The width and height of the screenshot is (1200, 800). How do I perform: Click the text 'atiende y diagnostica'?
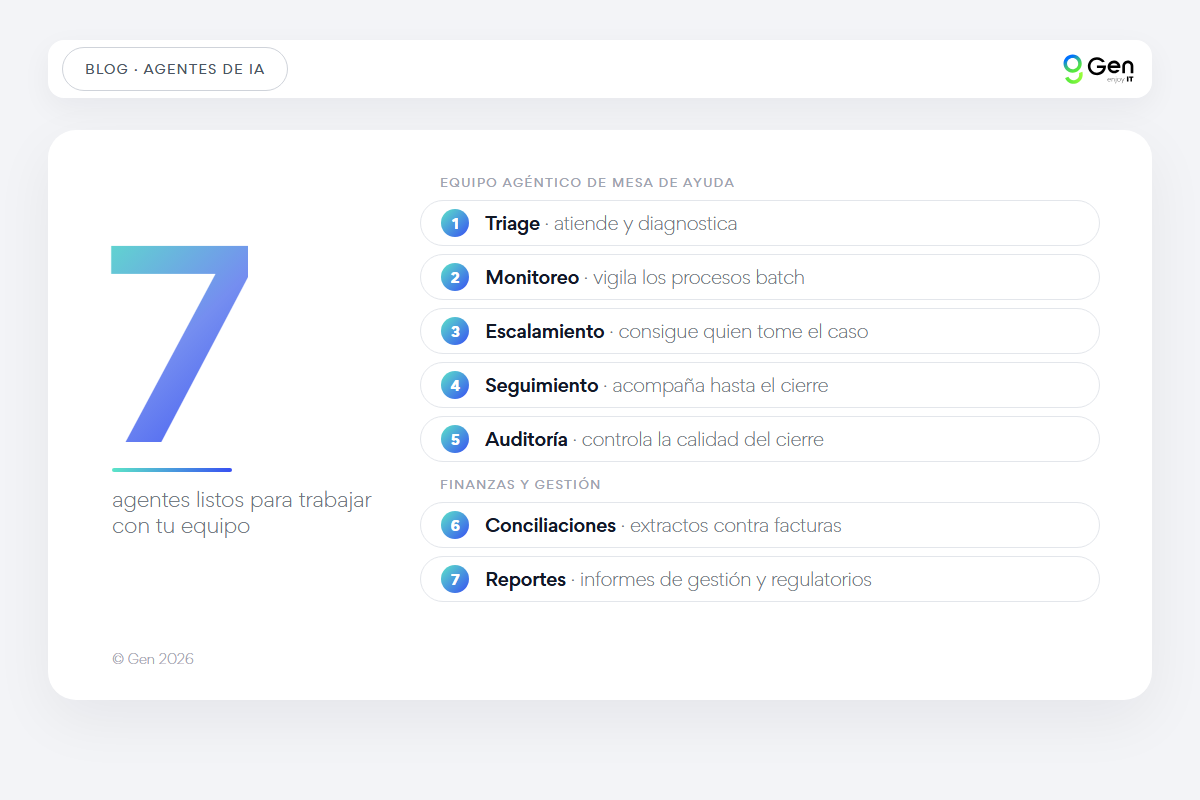coord(646,223)
